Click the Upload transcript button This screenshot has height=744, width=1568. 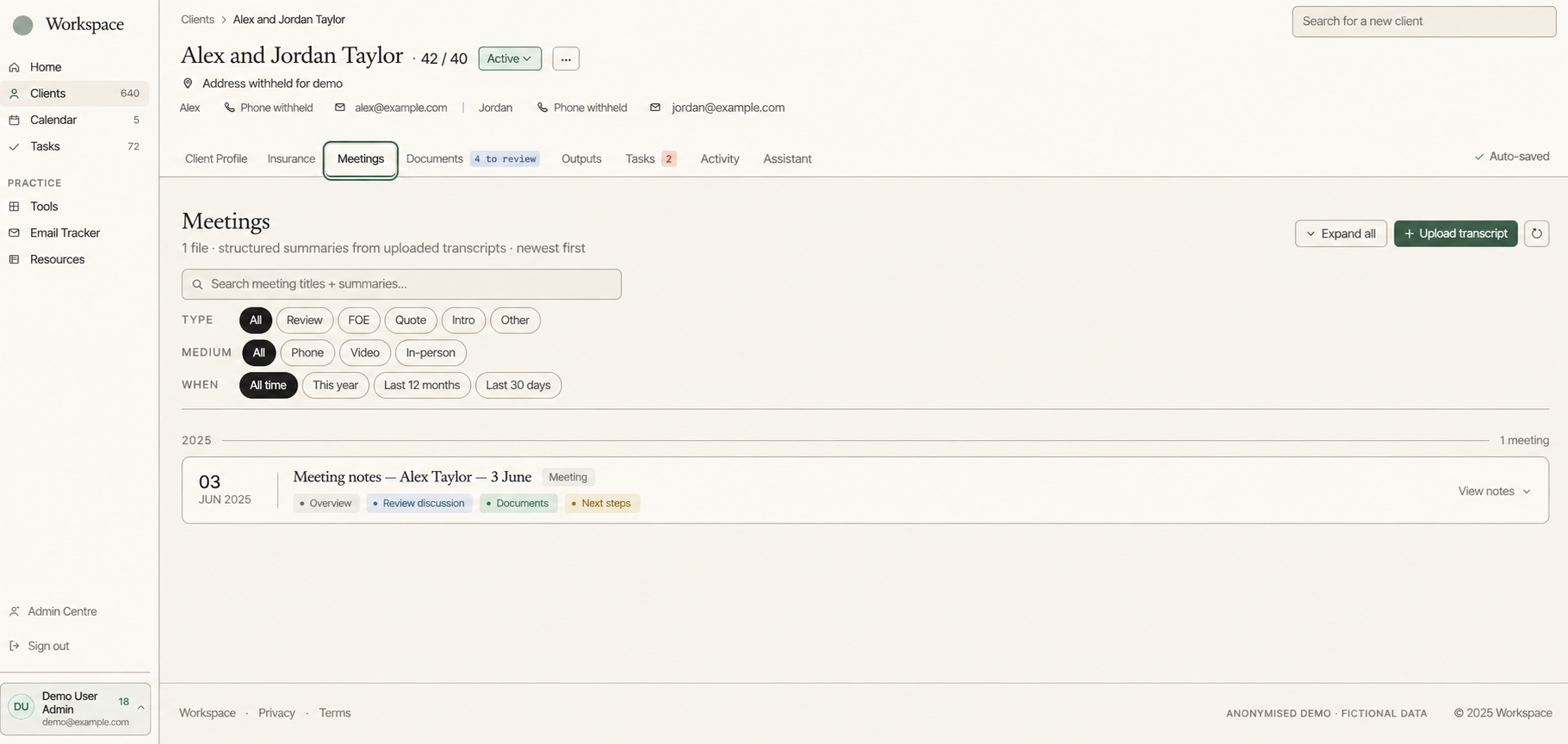click(x=1456, y=233)
